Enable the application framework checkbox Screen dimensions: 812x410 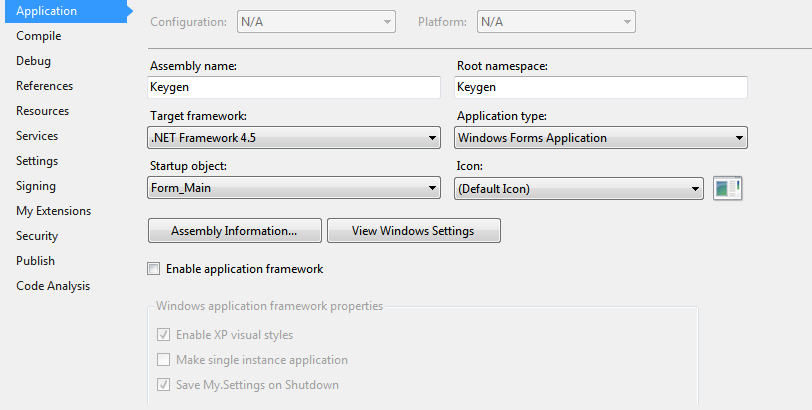(153, 269)
